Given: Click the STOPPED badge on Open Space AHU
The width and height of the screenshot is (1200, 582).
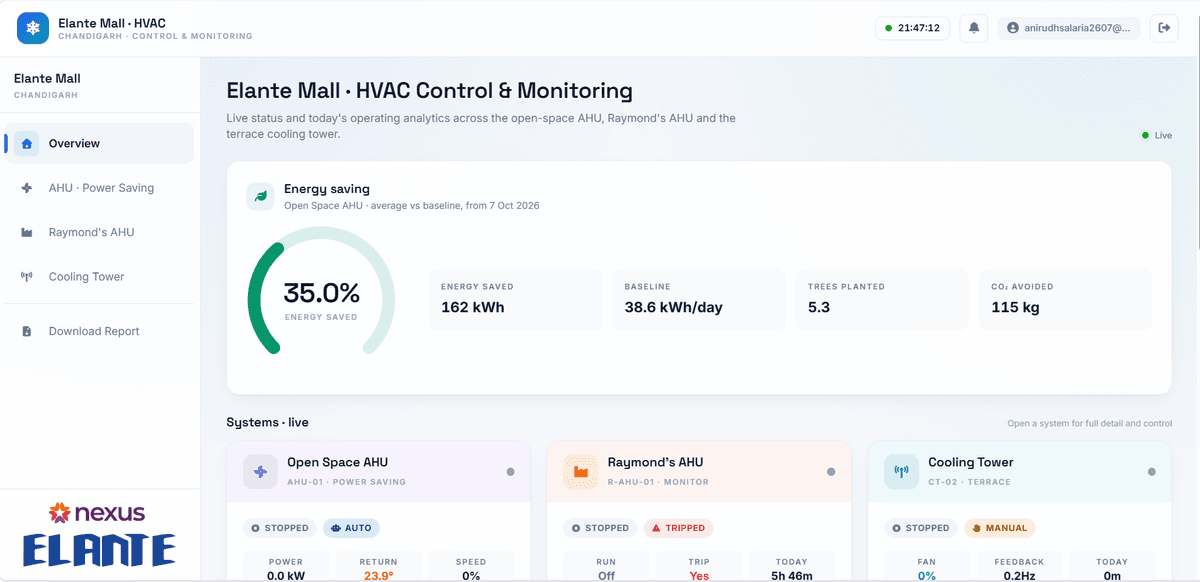Looking at the screenshot, I should click(x=280, y=528).
